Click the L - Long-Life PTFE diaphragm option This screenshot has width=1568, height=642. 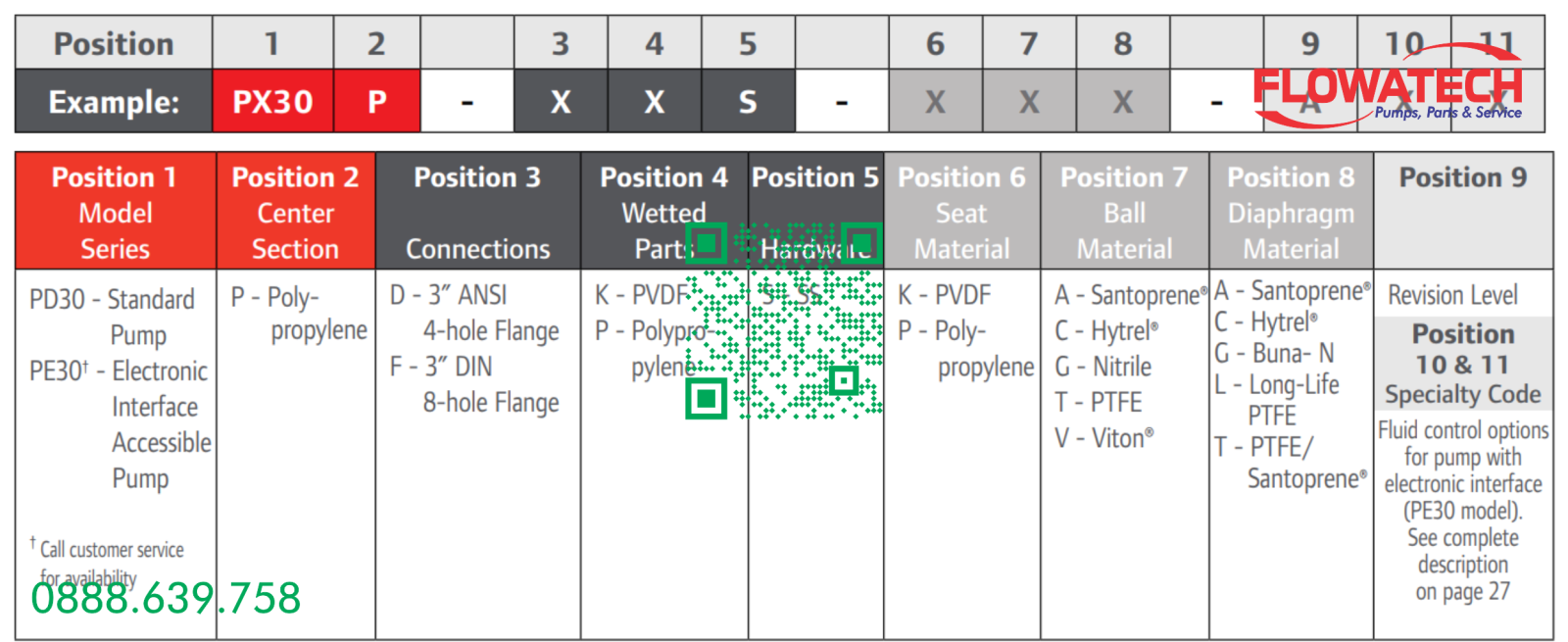click(x=1278, y=399)
